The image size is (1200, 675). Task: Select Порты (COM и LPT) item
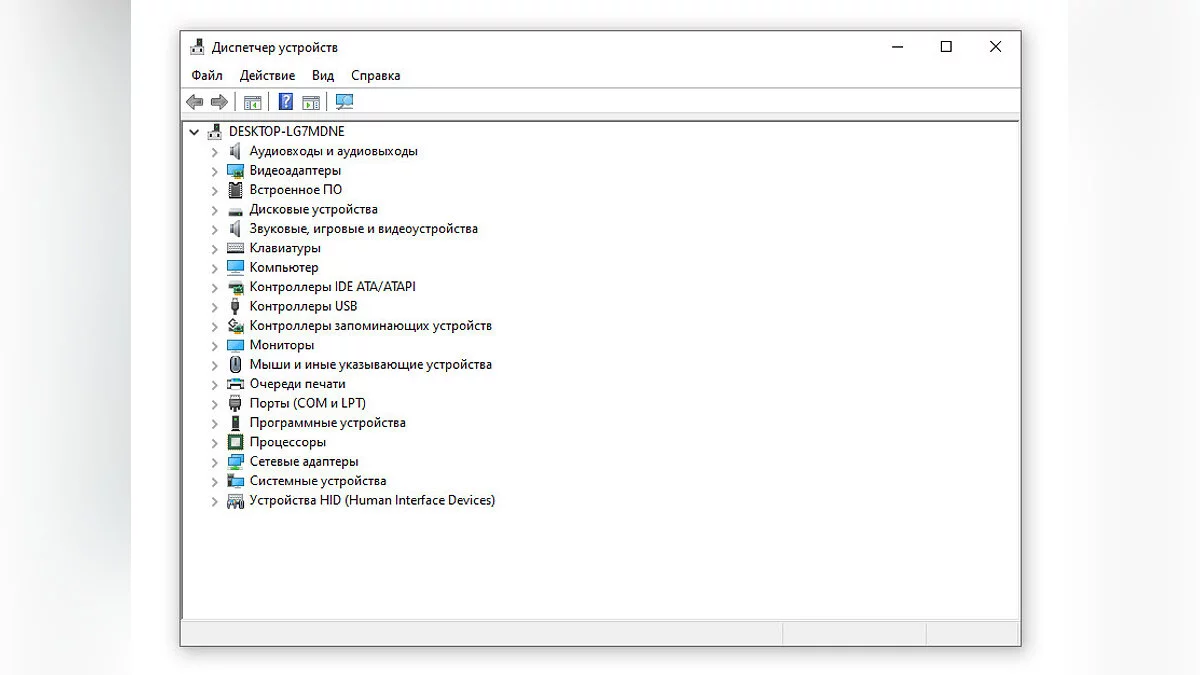[x=307, y=404]
